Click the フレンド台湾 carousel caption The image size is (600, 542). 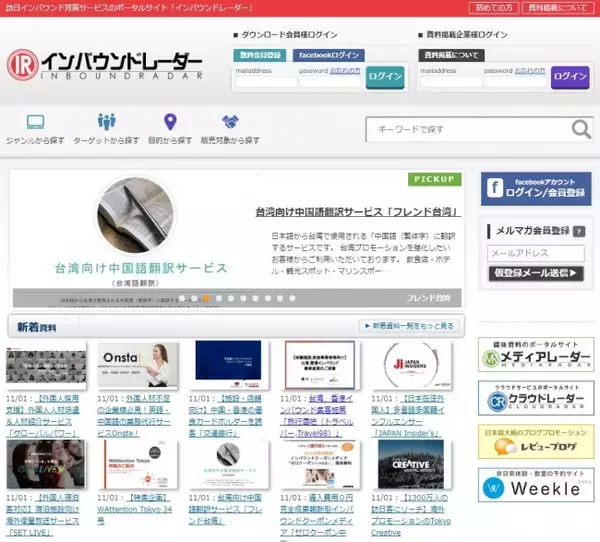[x=428, y=298]
